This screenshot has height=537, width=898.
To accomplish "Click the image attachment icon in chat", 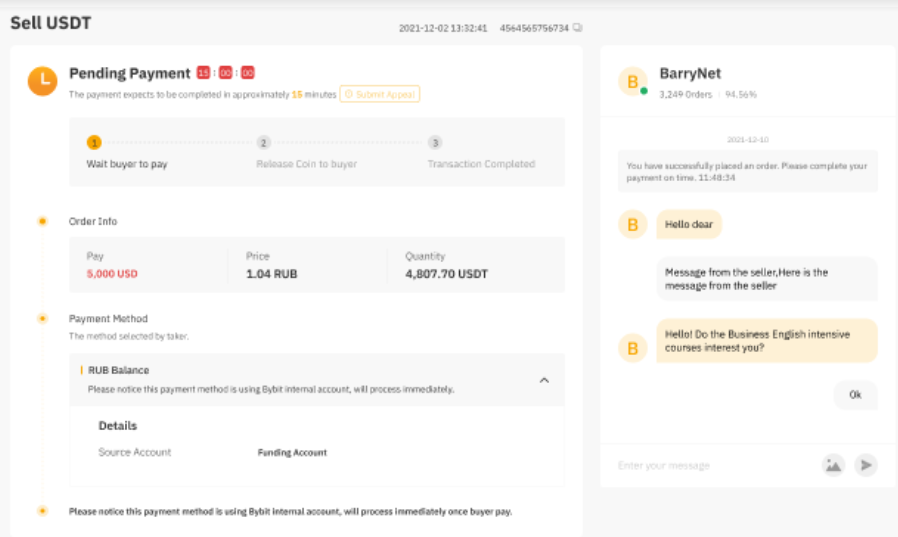I will tap(833, 464).
